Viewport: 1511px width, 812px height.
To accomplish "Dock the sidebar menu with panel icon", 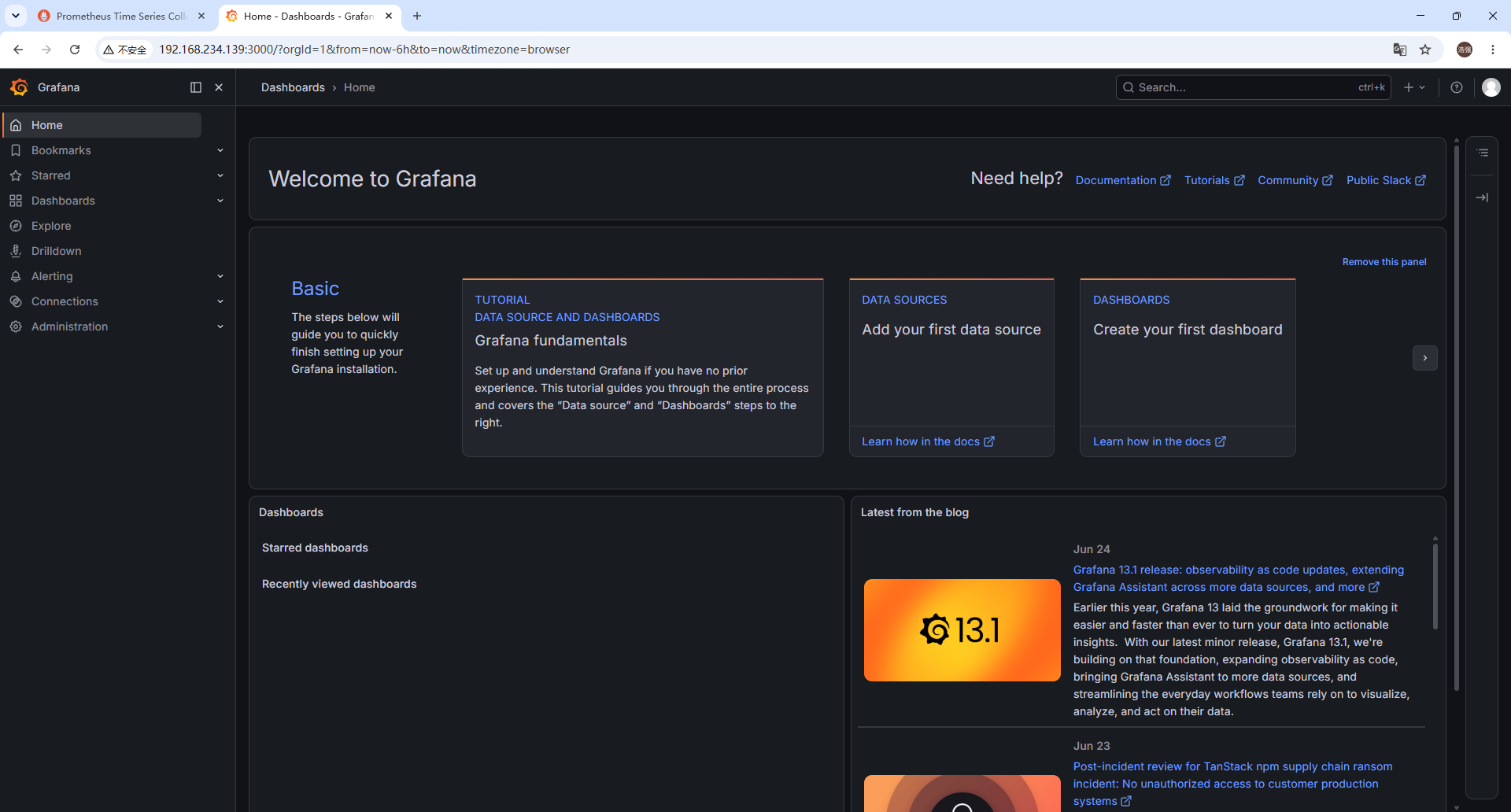I will pyautogui.click(x=196, y=87).
